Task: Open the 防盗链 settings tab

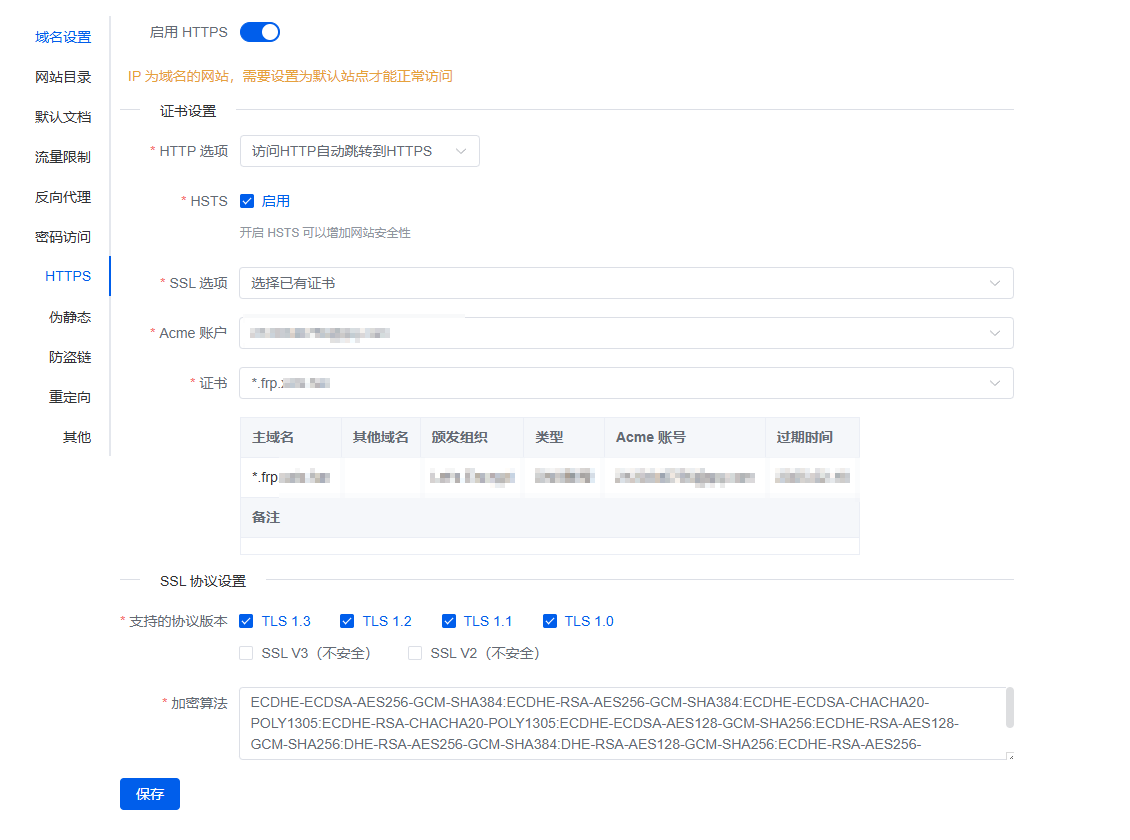Action: [70, 357]
